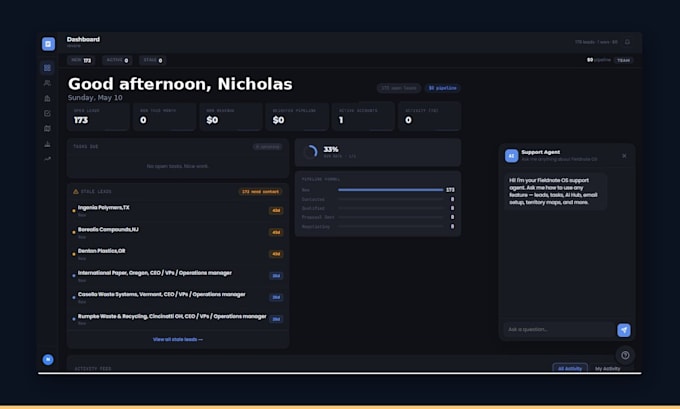Select the STALE 0 filter chip
The image size is (680, 409).
coord(153,60)
